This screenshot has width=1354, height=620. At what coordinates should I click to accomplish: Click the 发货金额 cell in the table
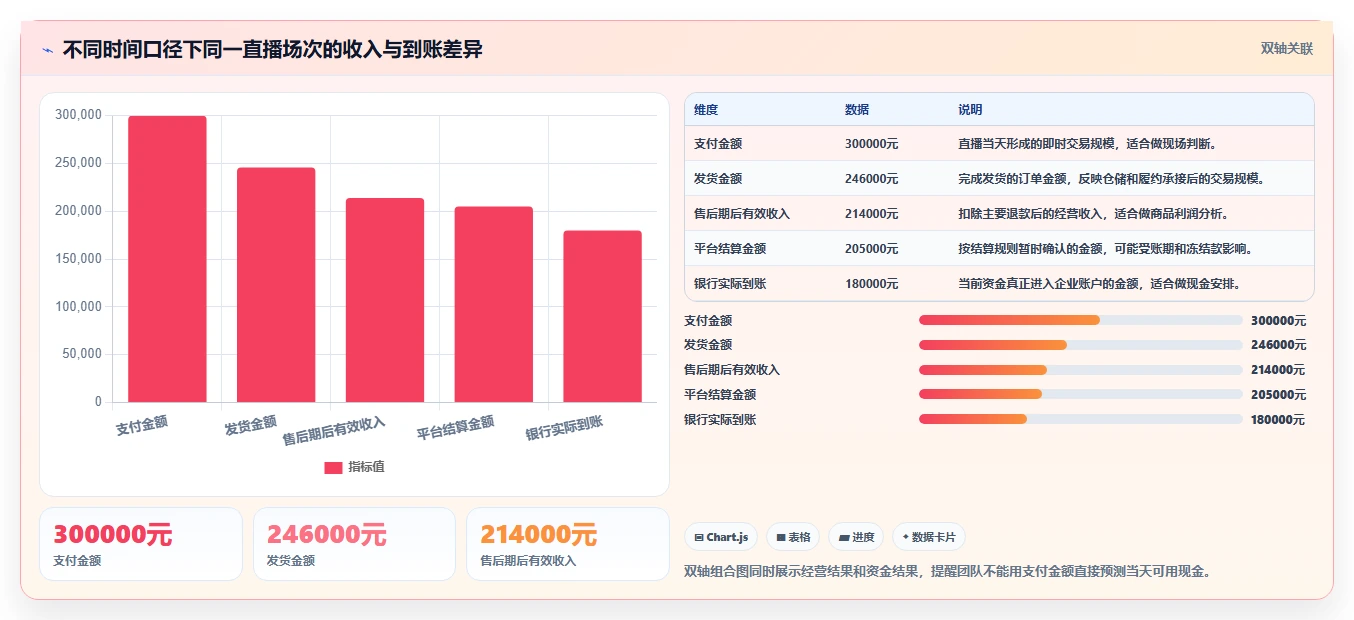pyautogui.click(x=718, y=179)
